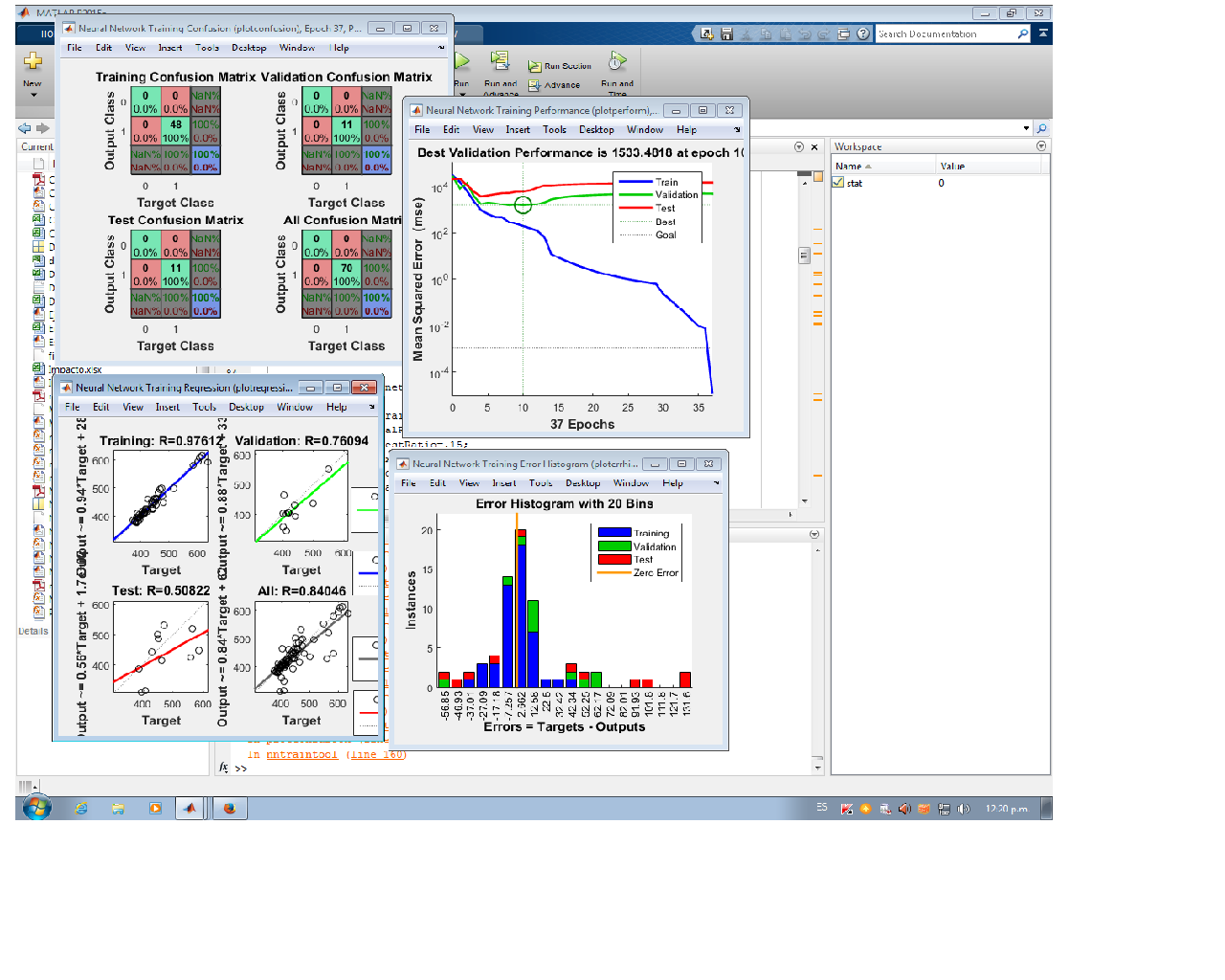Screen dimensions: 1225x980
Task: Click the fx function browser icon
Action: (223, 767)
